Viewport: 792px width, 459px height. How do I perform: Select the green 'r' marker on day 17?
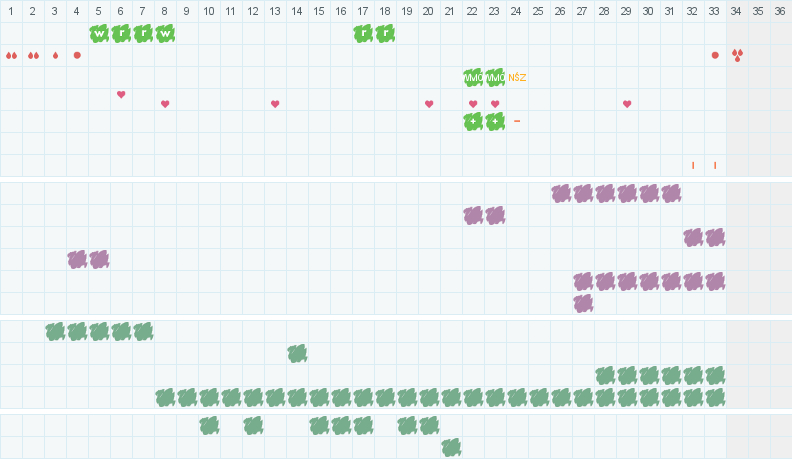pos(363,33)
